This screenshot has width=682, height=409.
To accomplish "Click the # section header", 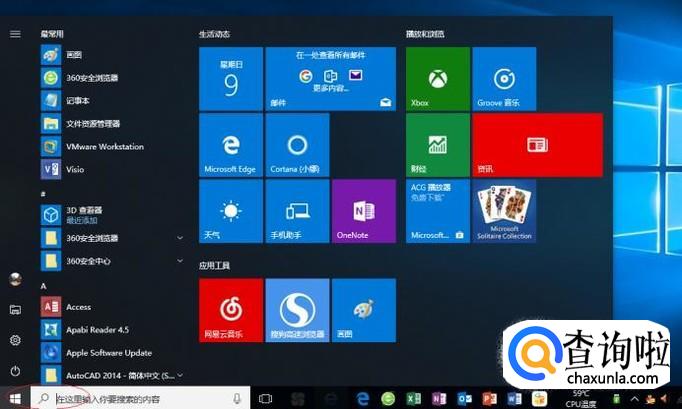I will tap(43, 194).
